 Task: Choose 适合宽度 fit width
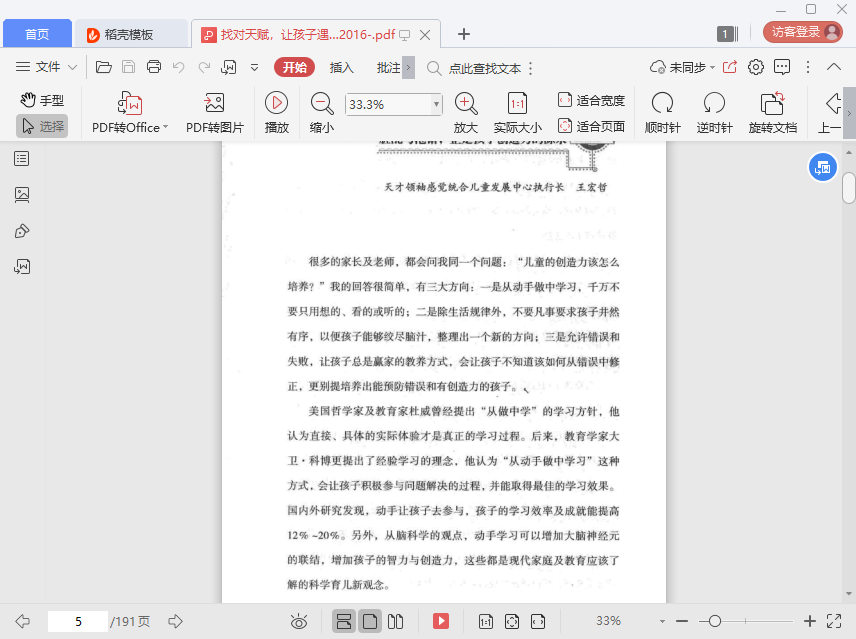tap(591, 100)
